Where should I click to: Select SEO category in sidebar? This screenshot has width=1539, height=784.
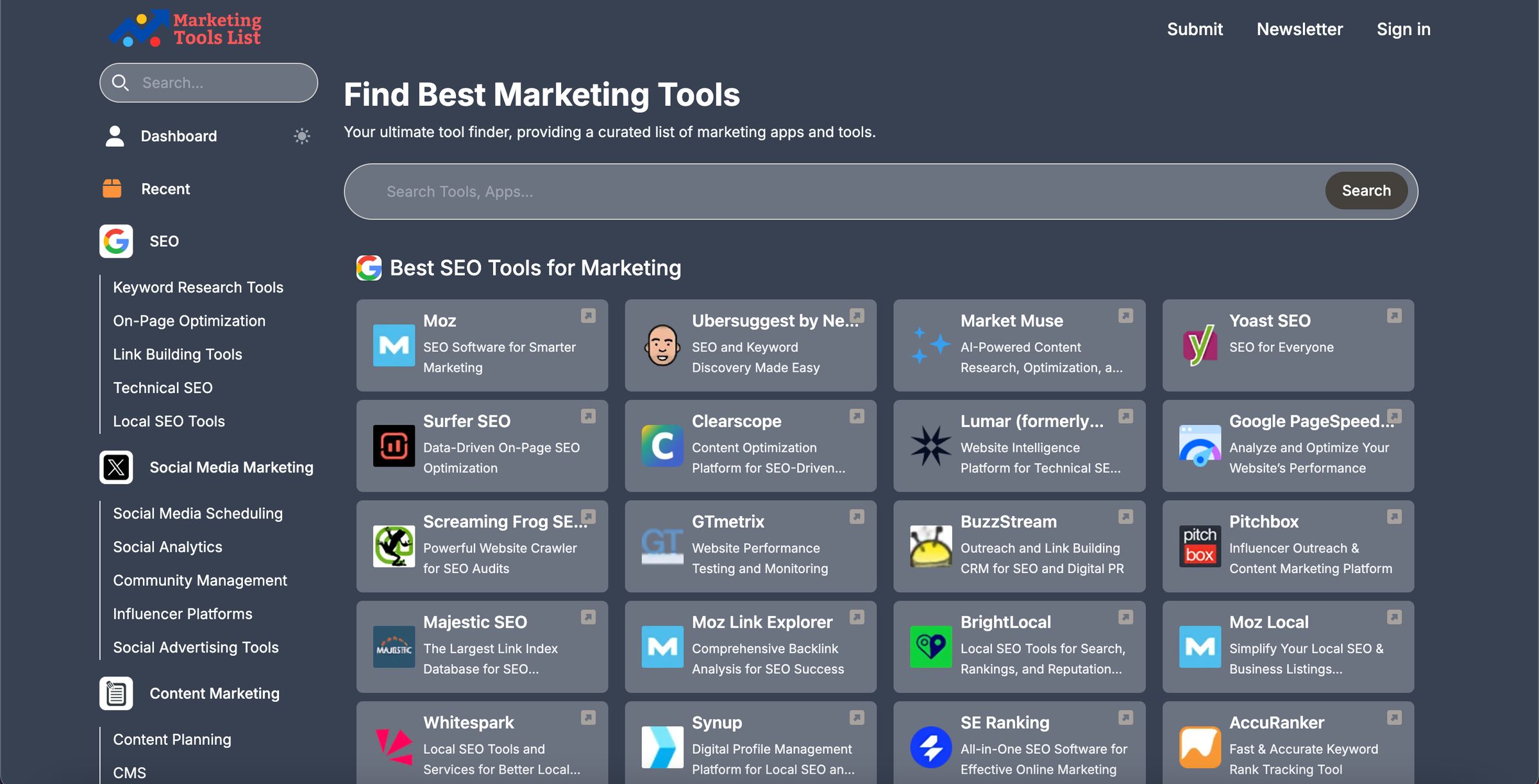click(164, 242)
